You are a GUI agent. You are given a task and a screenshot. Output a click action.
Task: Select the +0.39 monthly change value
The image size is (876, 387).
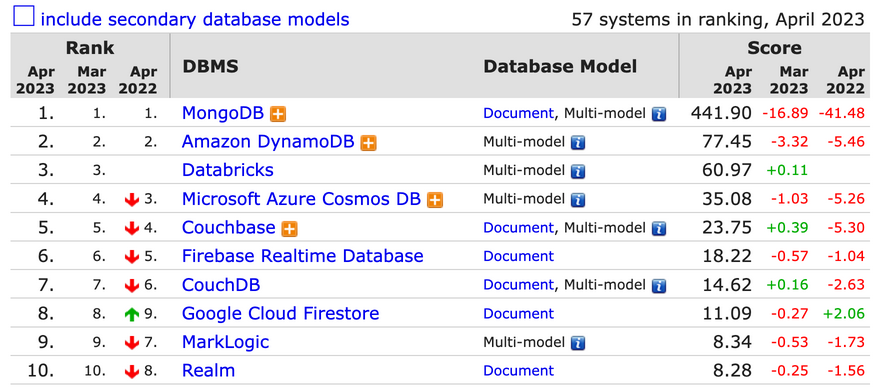[x=787, y=228]
